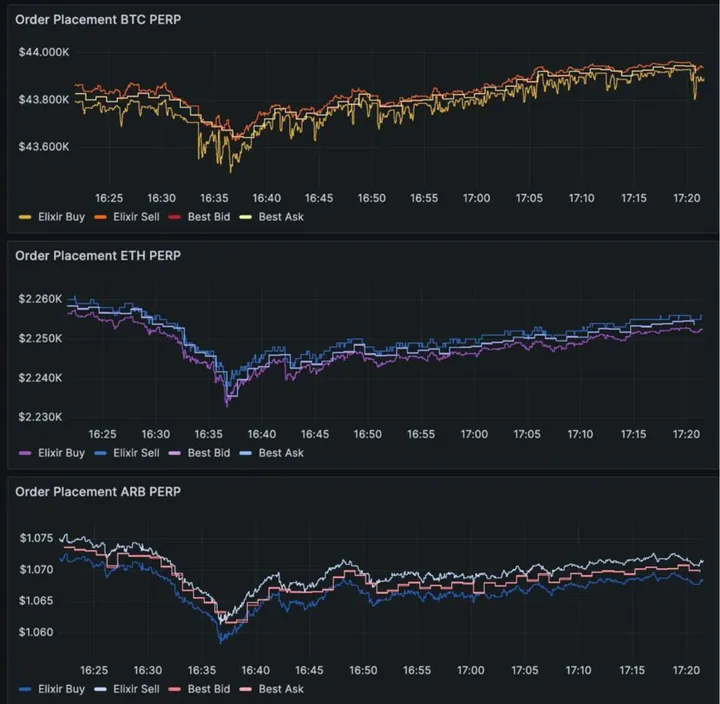This screenshot has height=704, width=720.
Task: Toggle Best Ask series in ETH PERP legend
Action: click(281, 453)
